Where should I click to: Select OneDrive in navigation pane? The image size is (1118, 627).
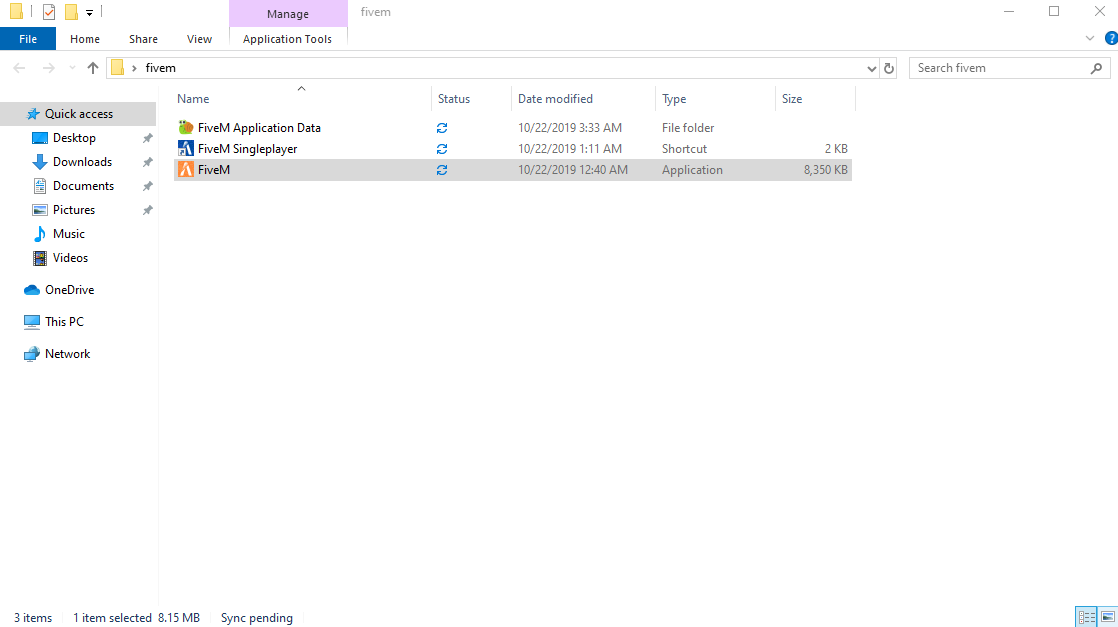(x=69, y=290)
